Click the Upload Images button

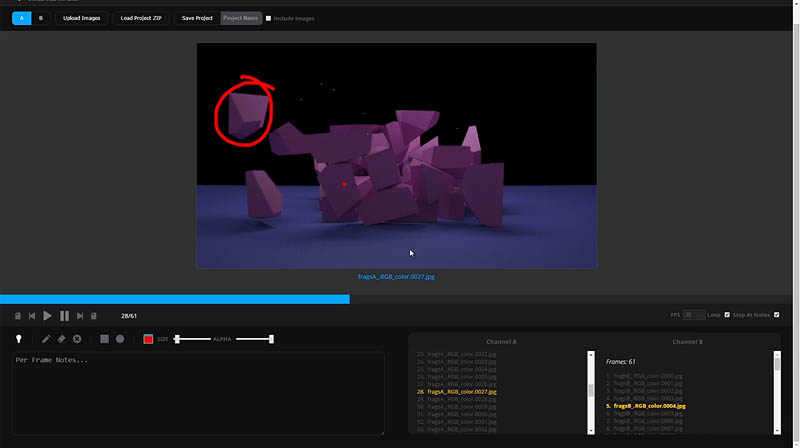[81, 18]
